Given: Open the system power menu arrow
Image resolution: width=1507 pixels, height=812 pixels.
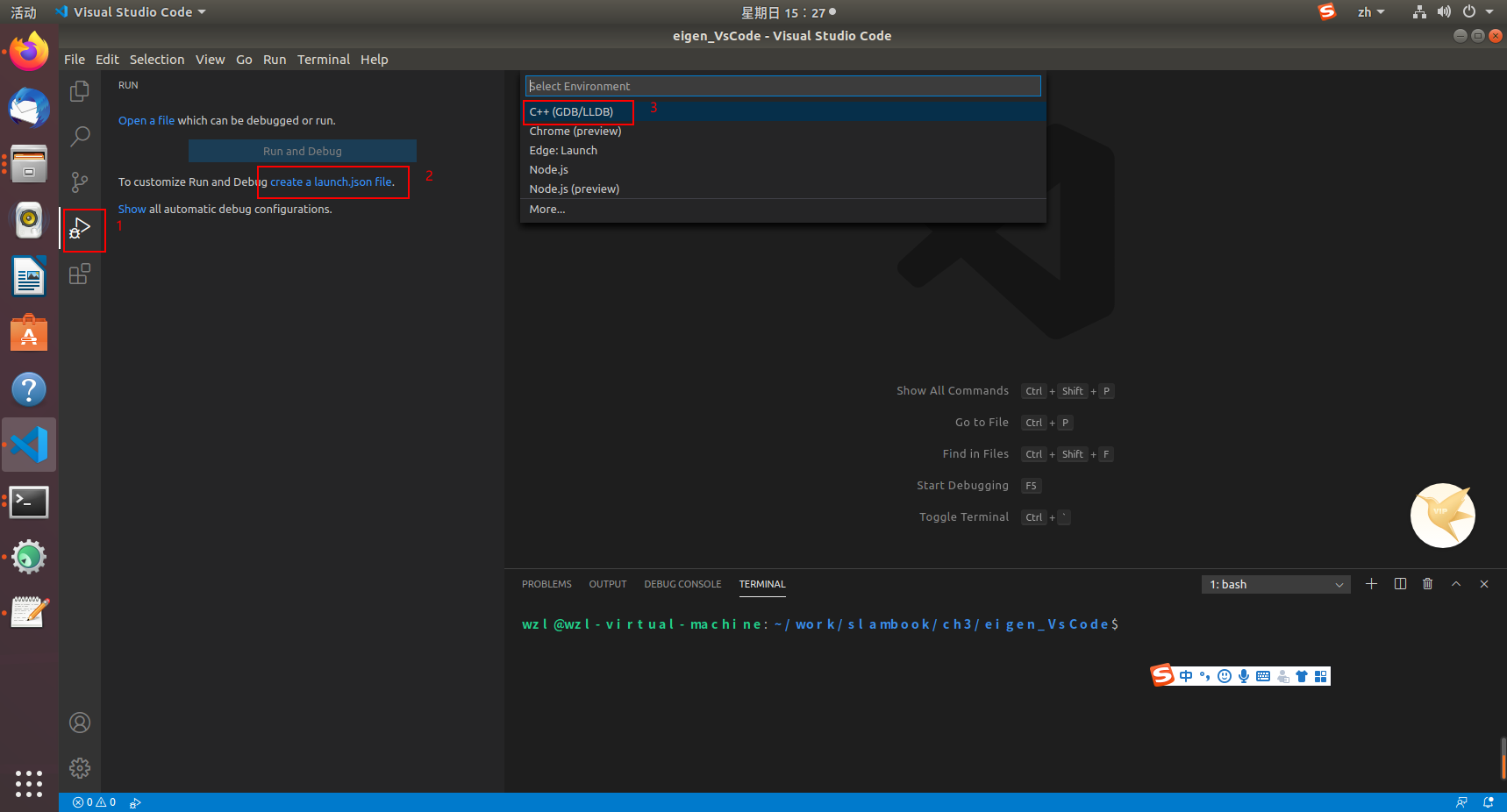Looking at the screenshot, I should (x=1489, y=12).
